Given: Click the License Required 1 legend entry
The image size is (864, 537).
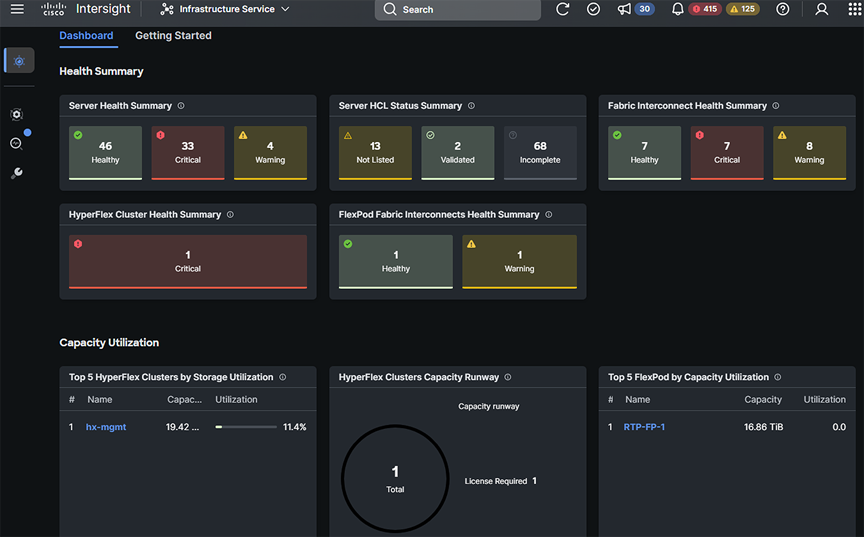Looking at the screenshot, I should 500,481.
